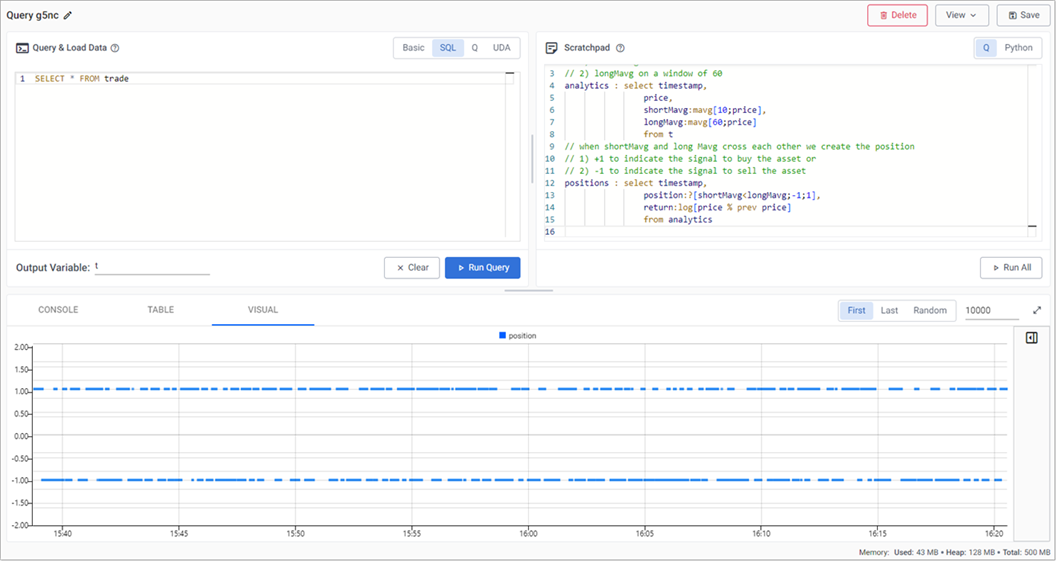Open the View dropdown menu

961,15
